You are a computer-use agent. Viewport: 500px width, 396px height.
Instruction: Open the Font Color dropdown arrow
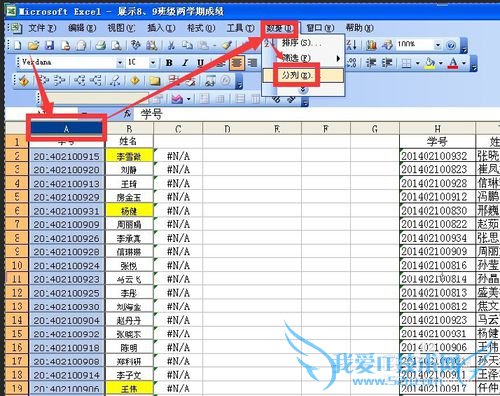(x=464, y=63)
